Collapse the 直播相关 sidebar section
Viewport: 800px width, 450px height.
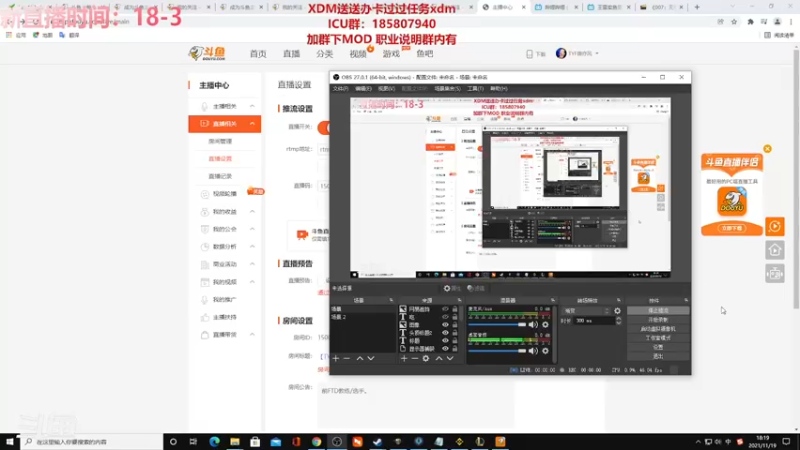tap(252, 123)
